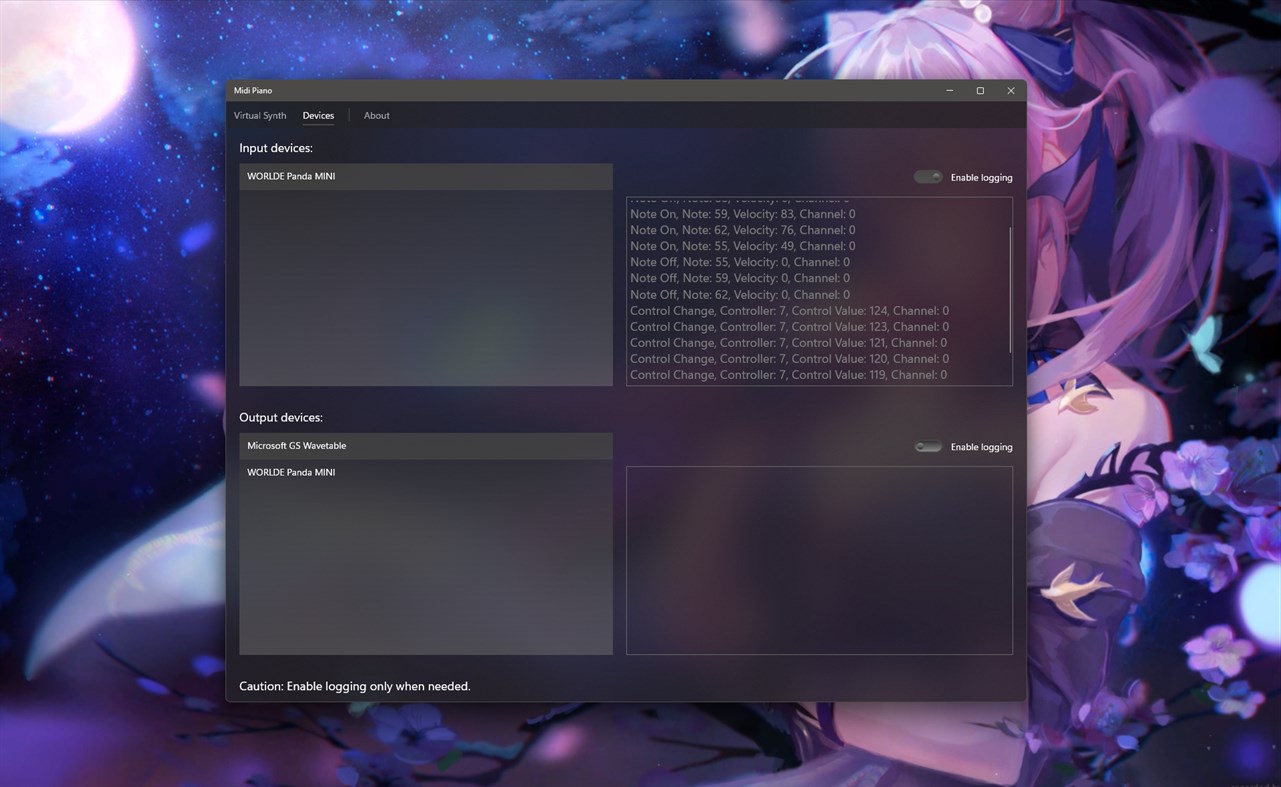Image resolution: width=1281 pixels, height=787 pixels.
Task: Click Control Value 120 log line
Action: tap(789, 359)
